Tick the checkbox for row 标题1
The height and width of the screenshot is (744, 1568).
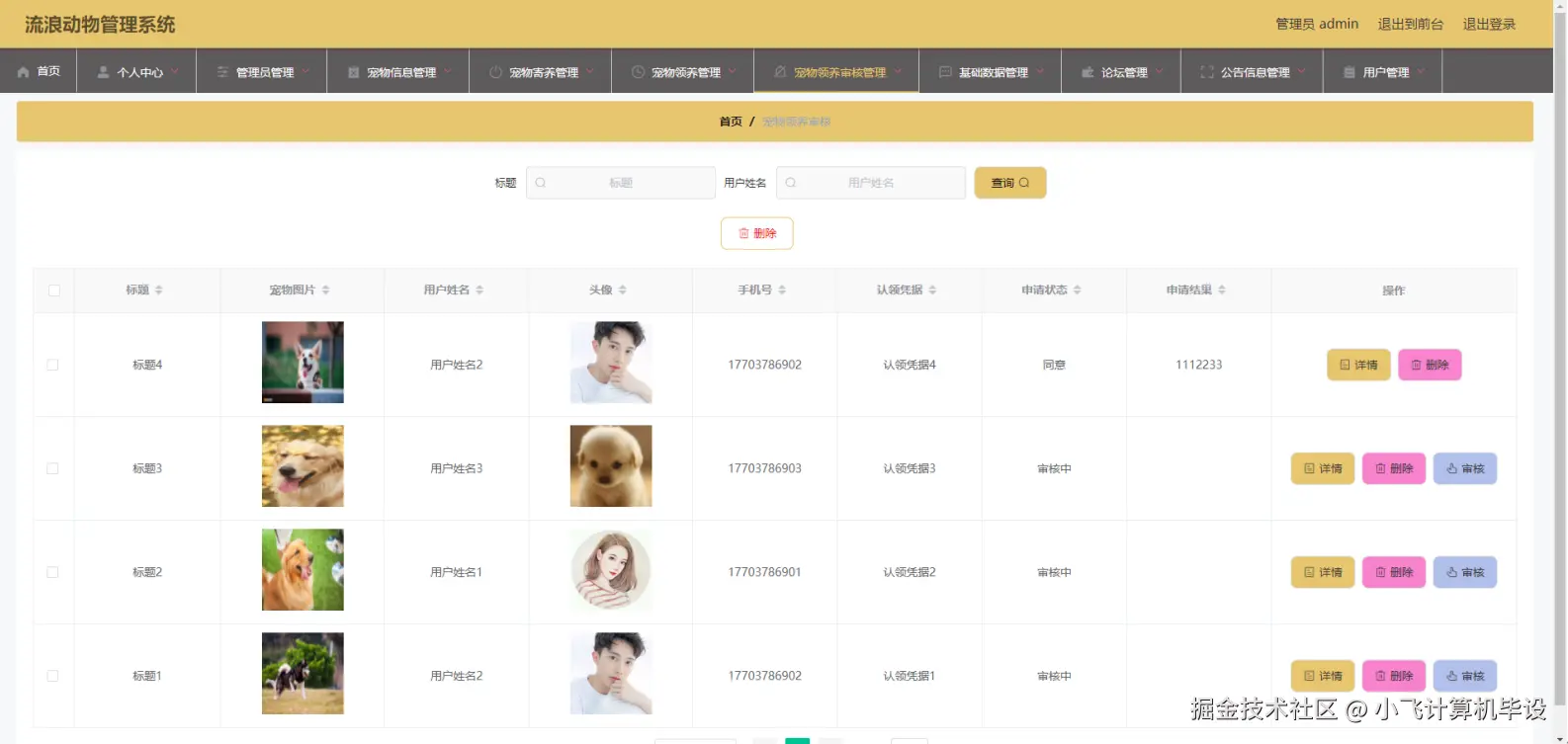(53, 676)
